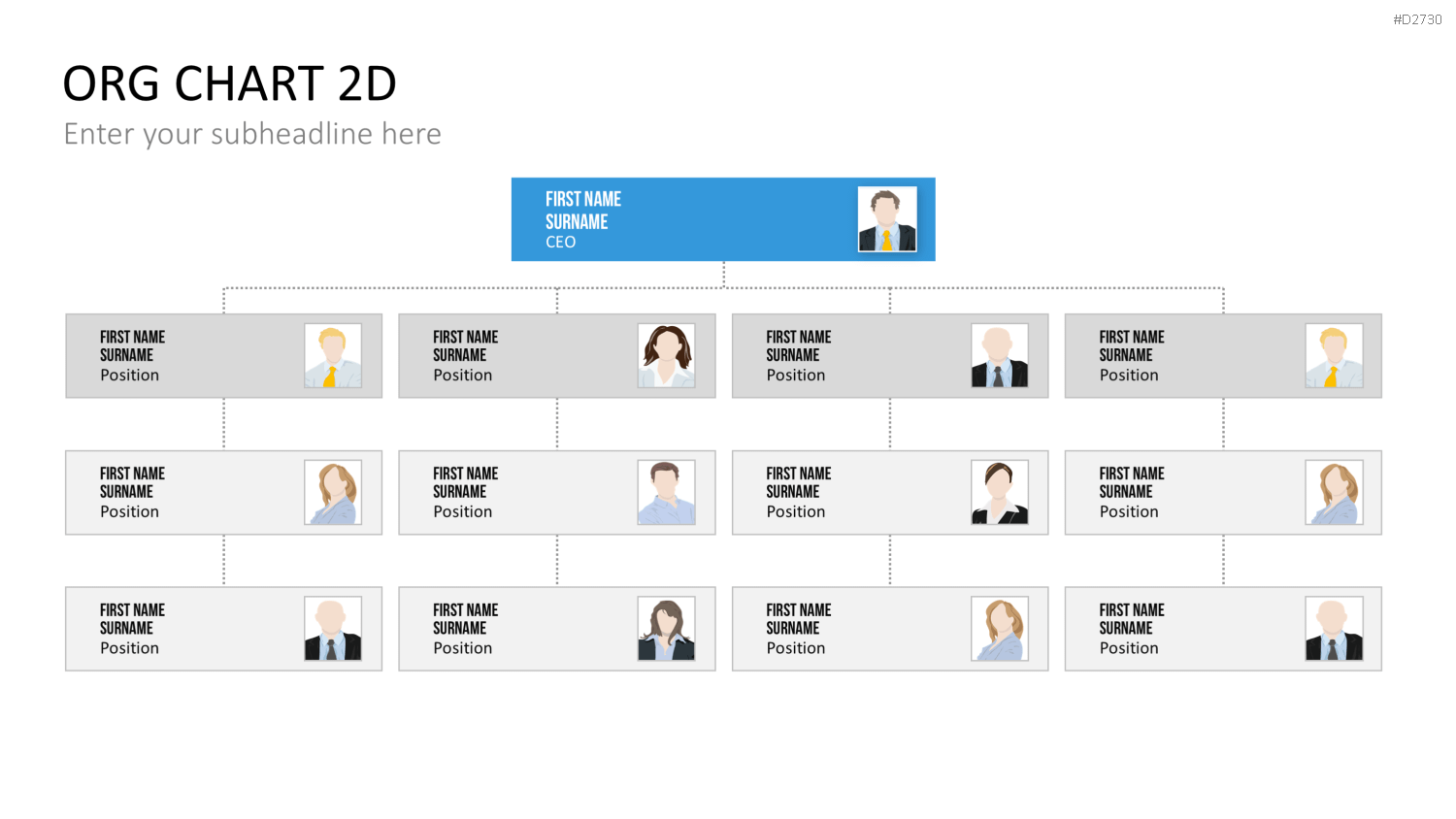
Task: Click the blond man avatar in the leftmost gray card
Action: point(333,356)
